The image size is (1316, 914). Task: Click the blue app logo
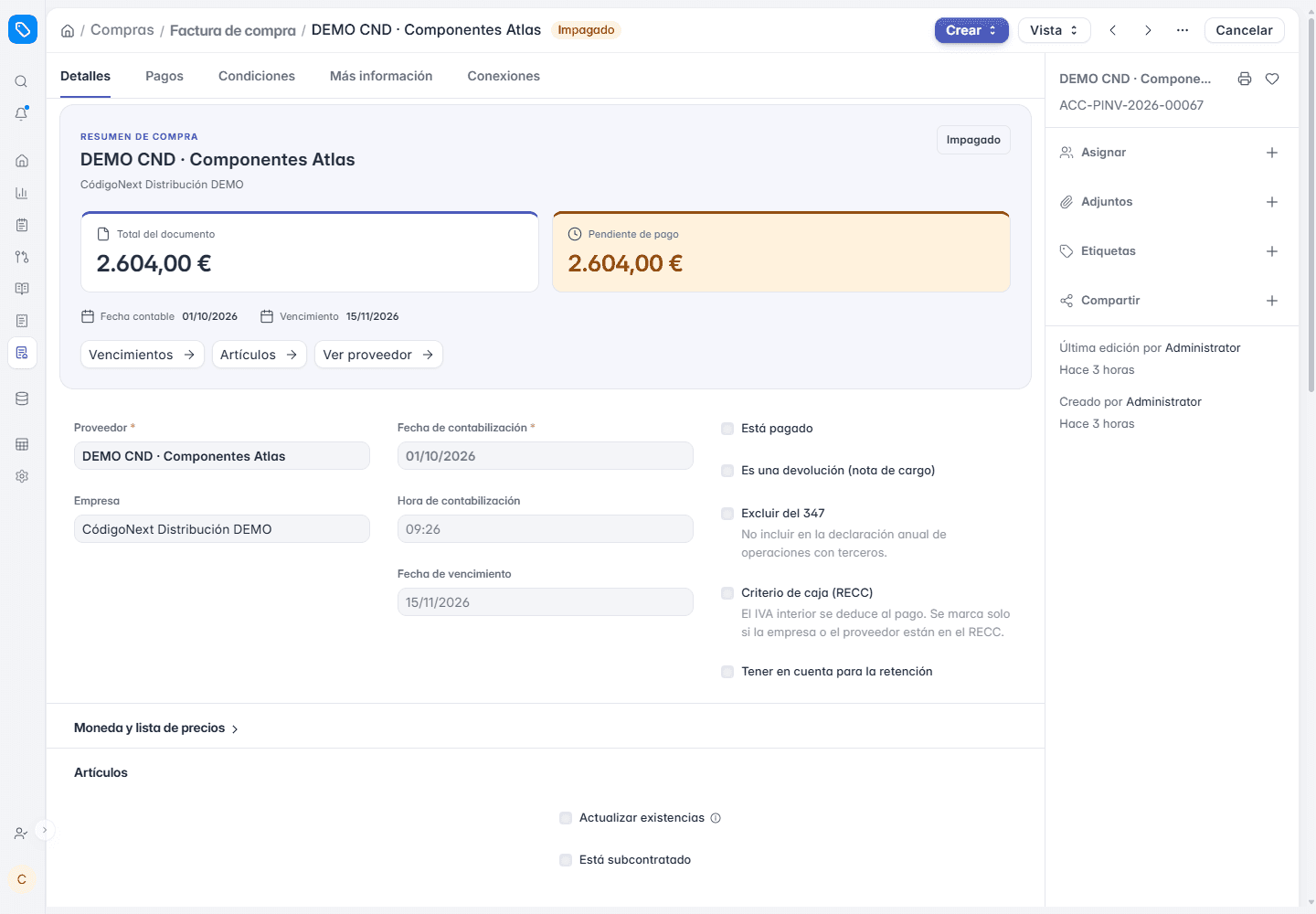tap(23, 29)
